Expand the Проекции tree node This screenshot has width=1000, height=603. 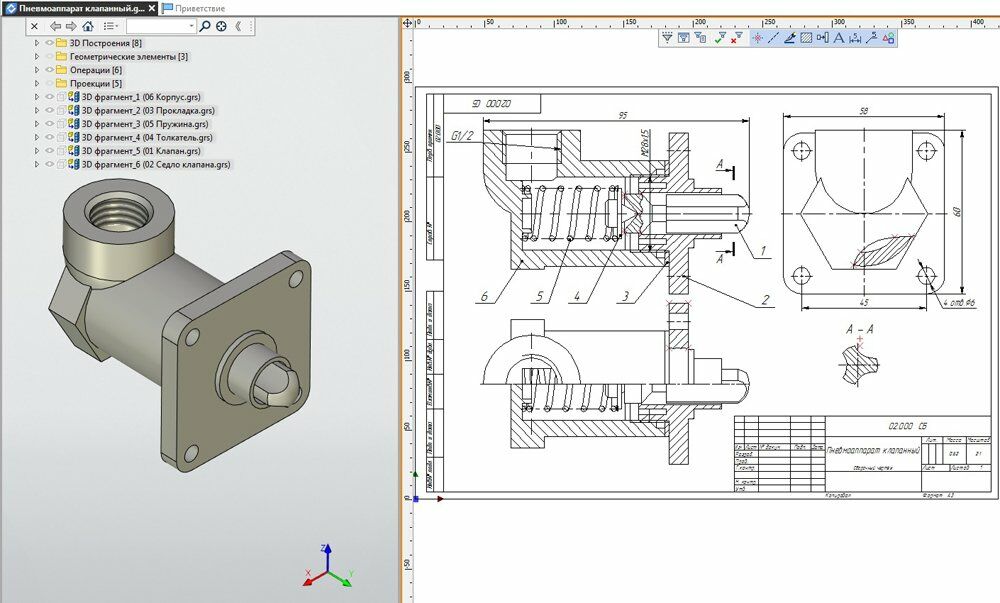[37, 84]
